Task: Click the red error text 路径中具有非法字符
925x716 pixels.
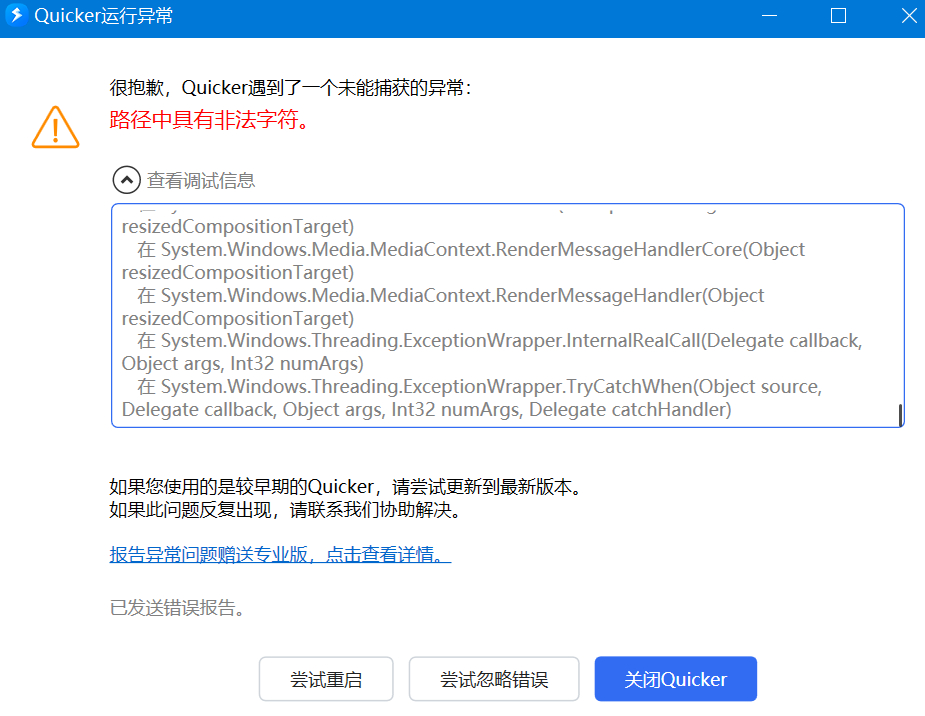Action: [209, 120]
